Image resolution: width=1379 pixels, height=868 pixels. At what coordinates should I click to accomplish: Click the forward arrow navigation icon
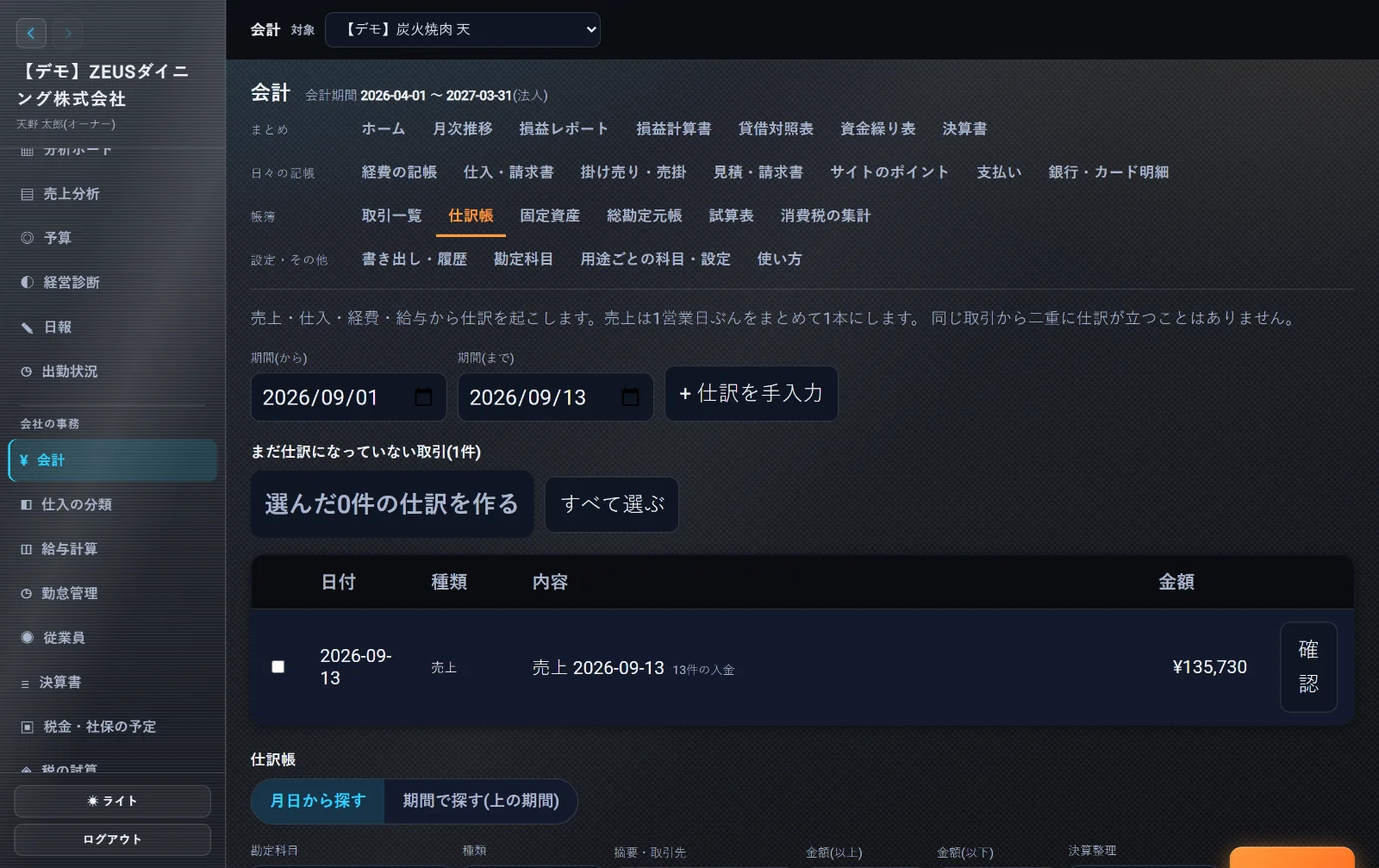(68, 34)
